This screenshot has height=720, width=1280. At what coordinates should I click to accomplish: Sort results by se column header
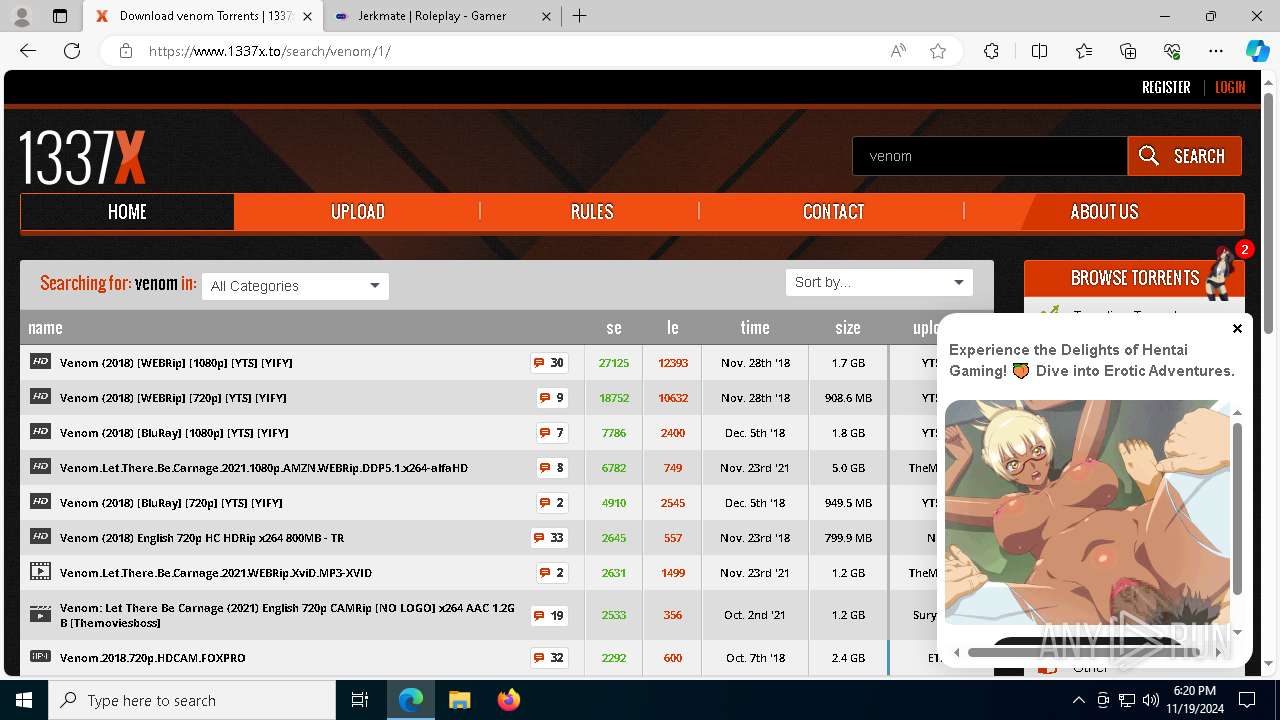[x=614, y=328]
